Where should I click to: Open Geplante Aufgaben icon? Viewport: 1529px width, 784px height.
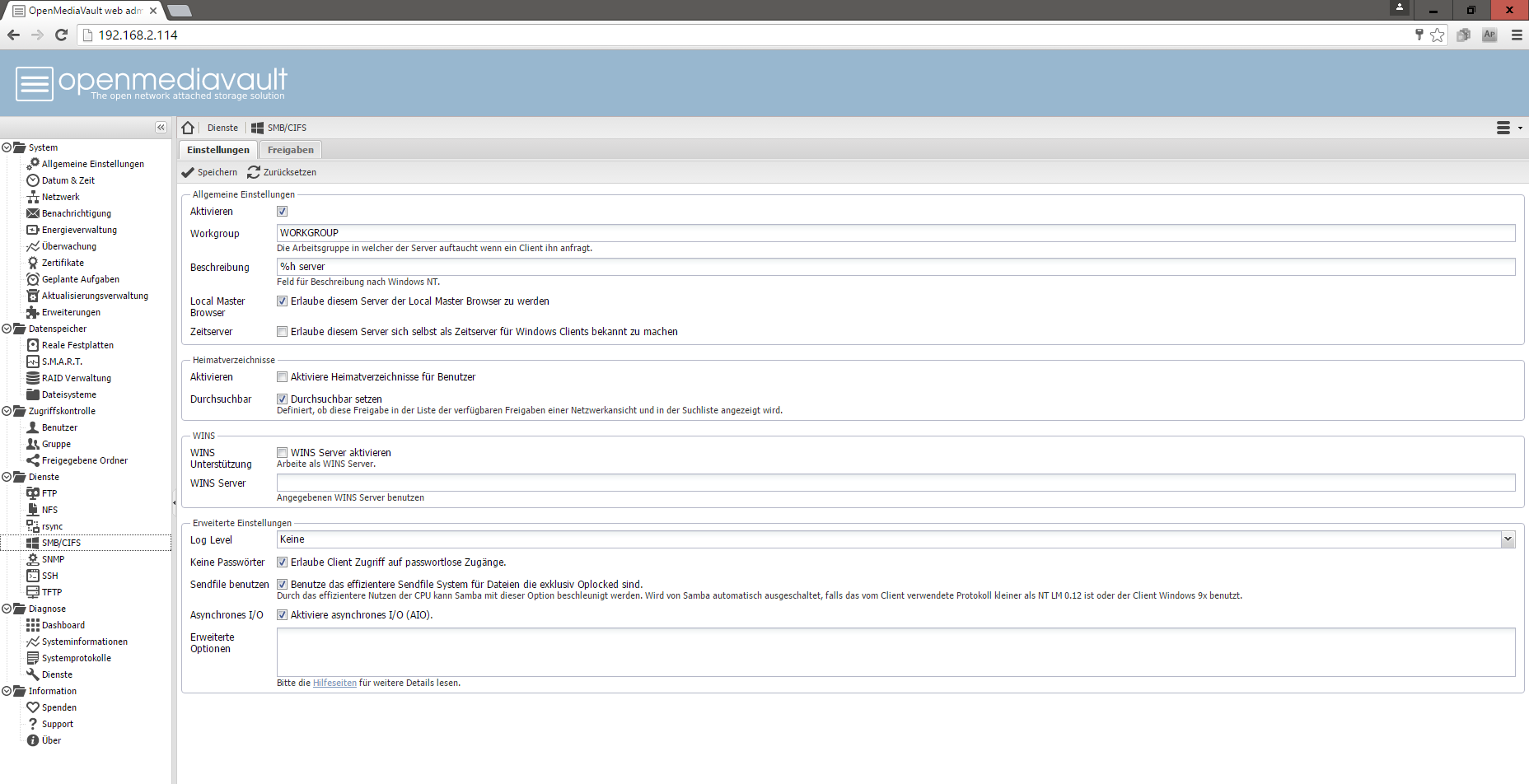(33, 279)
